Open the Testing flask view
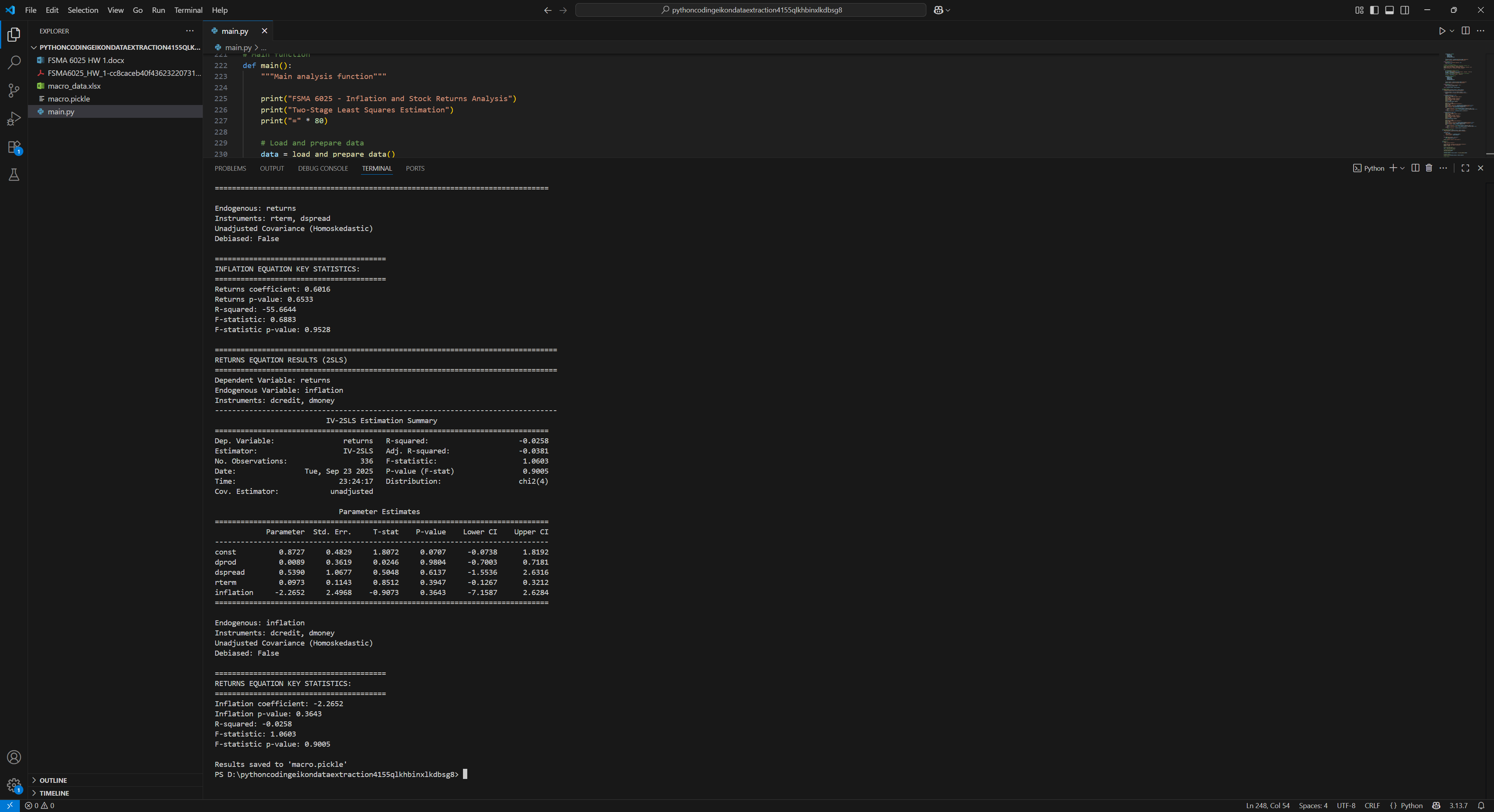 pos(14,175)
